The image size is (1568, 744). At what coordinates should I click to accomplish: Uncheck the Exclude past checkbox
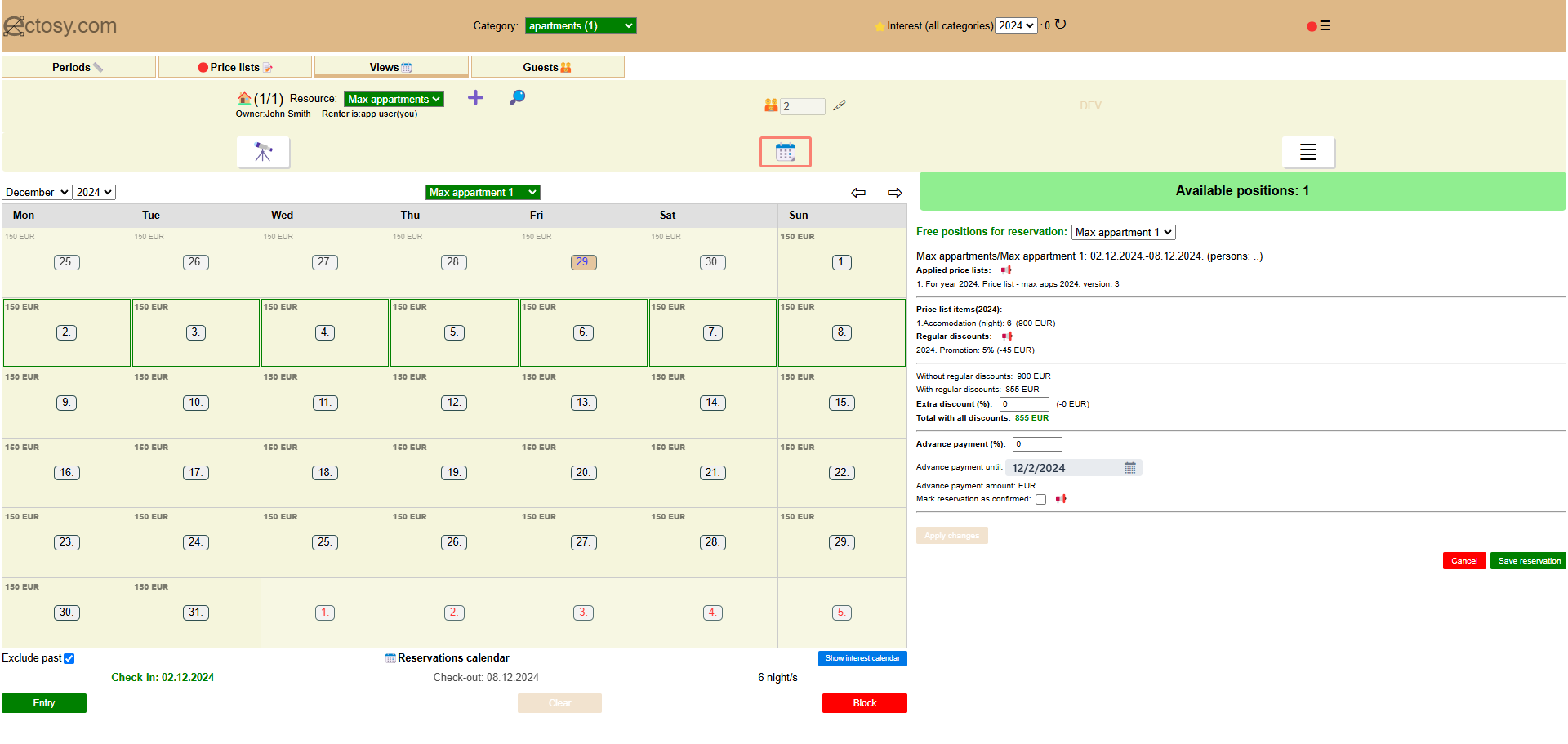coord(69,658)
